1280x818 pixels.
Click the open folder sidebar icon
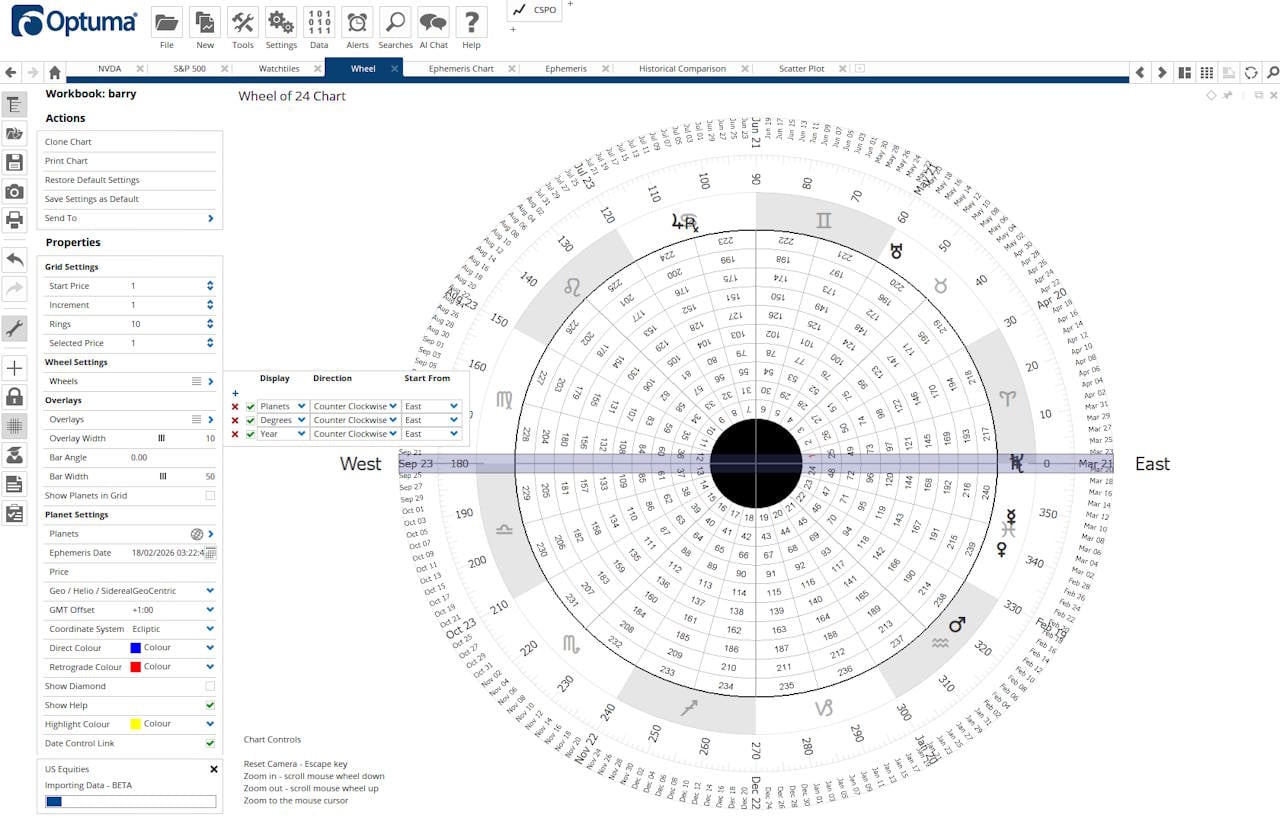click(x=14, y=133)
